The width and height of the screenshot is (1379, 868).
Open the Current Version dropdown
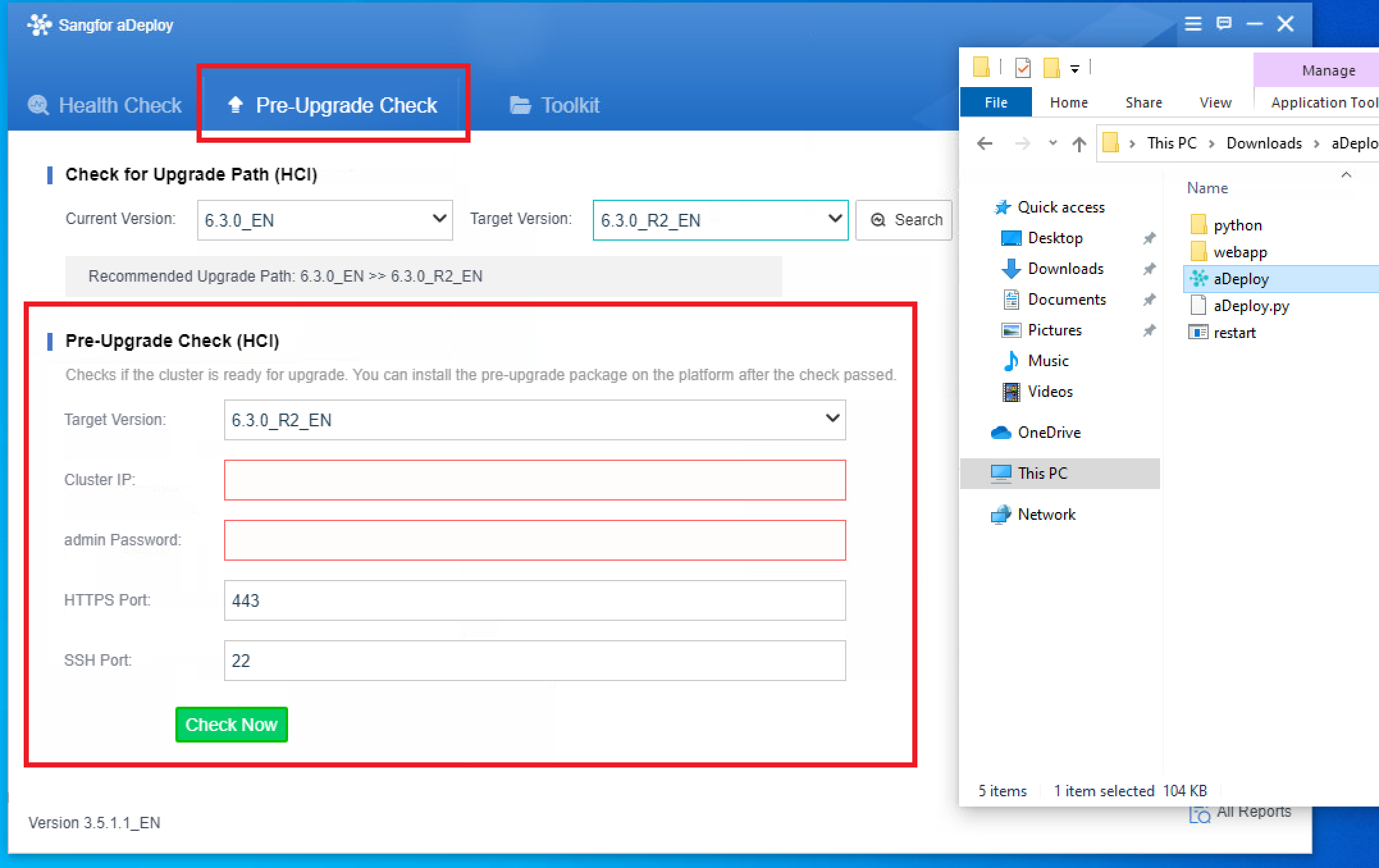point(325,220)
